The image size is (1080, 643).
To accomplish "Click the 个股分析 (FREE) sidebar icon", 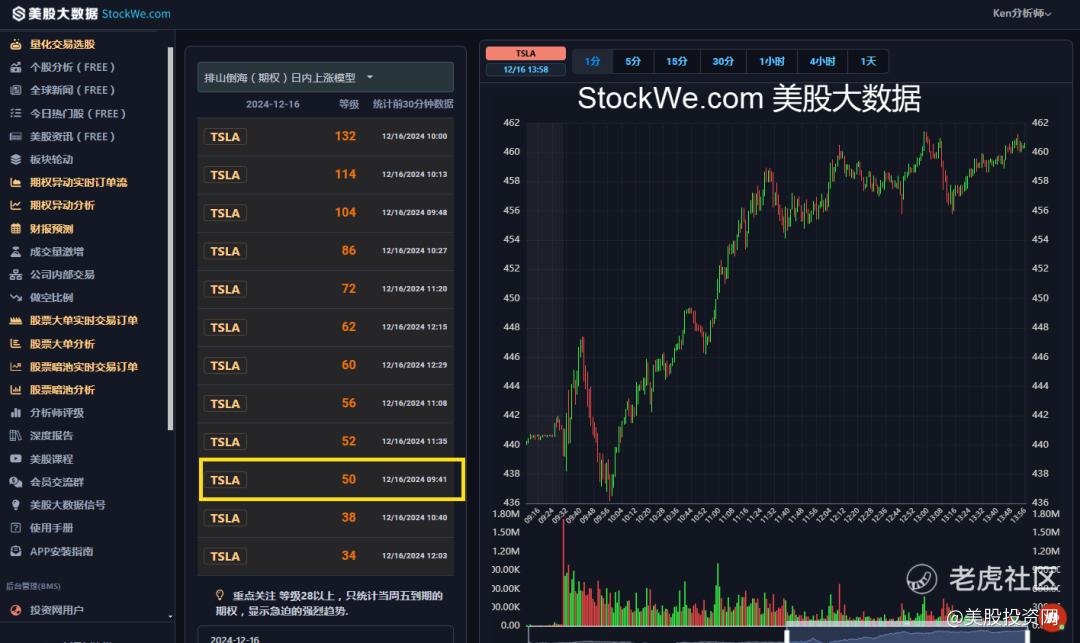I will coord(15,67).
